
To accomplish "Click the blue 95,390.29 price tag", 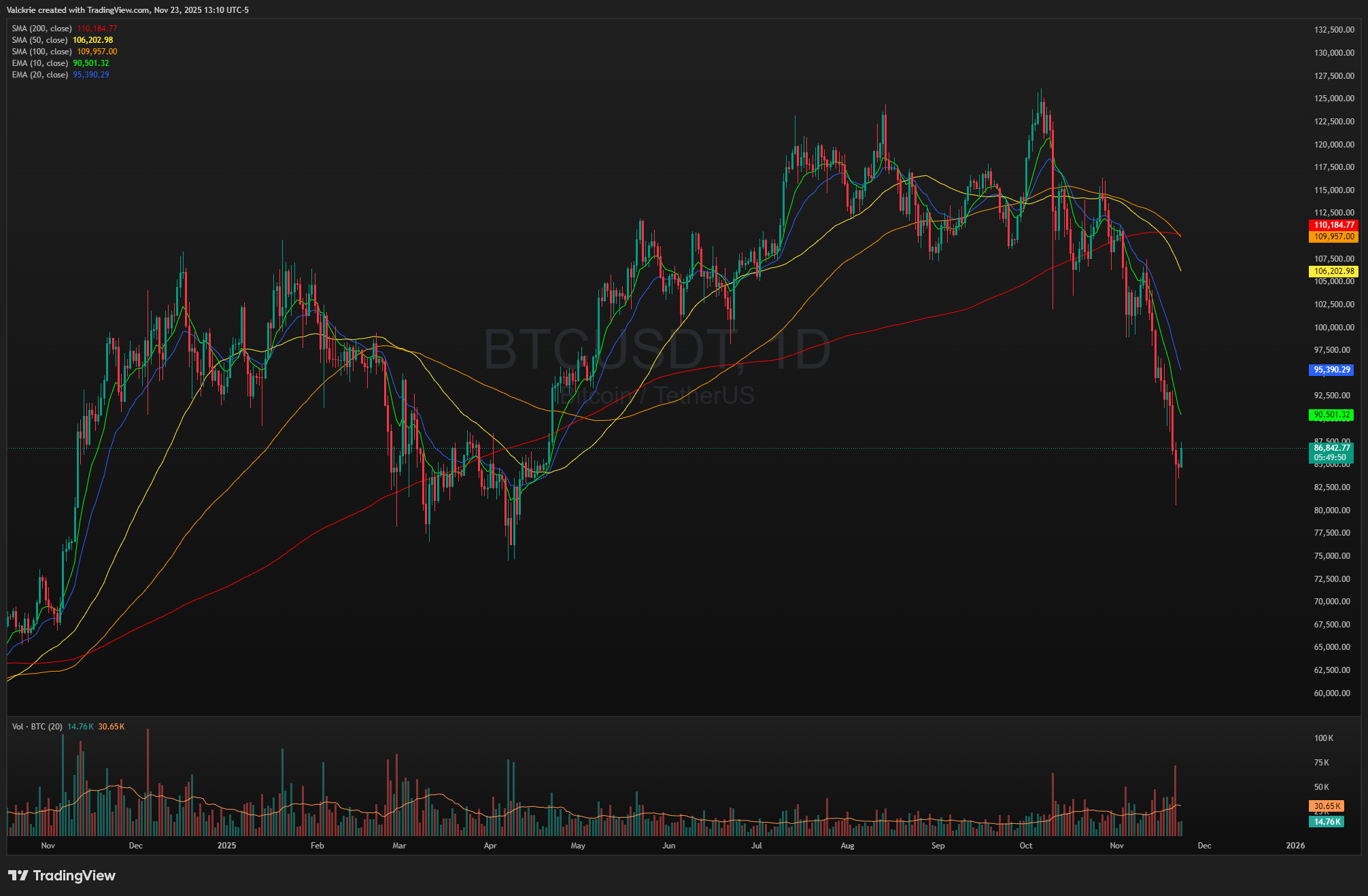I will [x=1331, y=371].
